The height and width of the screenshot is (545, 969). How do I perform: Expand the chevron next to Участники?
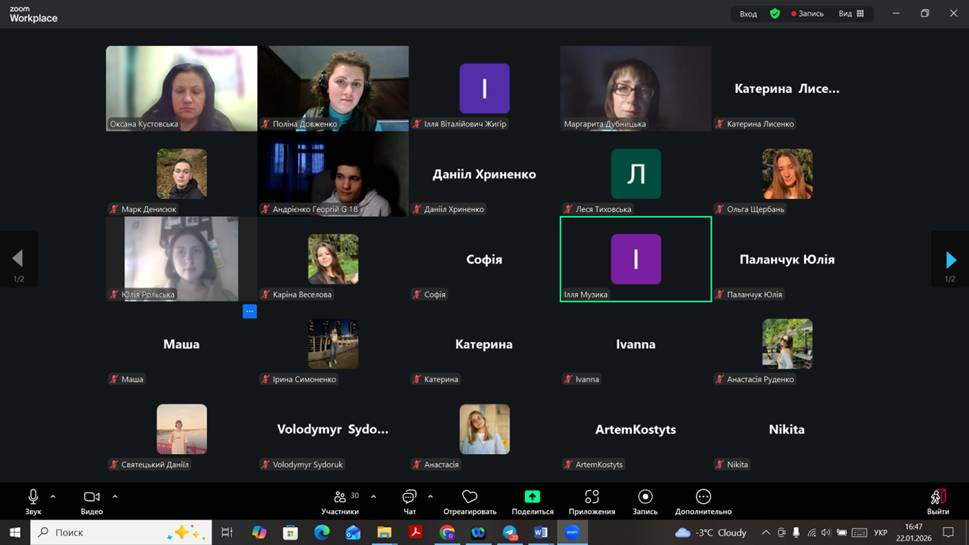pyautogui.click(x=374, y=496)
